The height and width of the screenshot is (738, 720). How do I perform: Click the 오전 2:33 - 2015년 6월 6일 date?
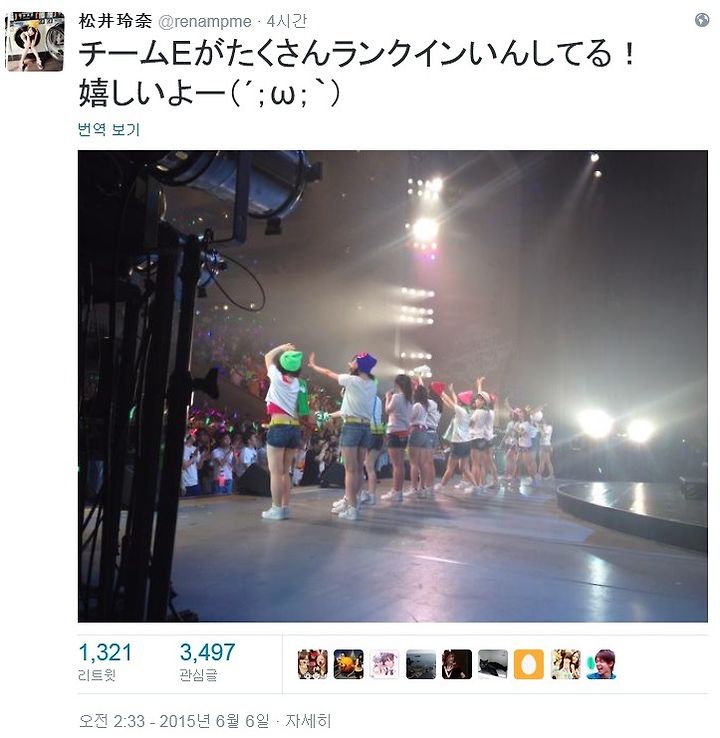pos(174,721)
